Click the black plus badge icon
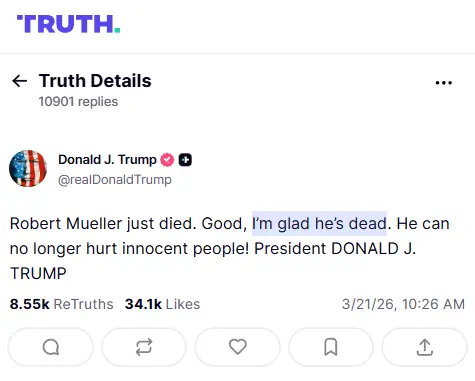This screenshot has width=475, height=381. click(x=185, y=160)
